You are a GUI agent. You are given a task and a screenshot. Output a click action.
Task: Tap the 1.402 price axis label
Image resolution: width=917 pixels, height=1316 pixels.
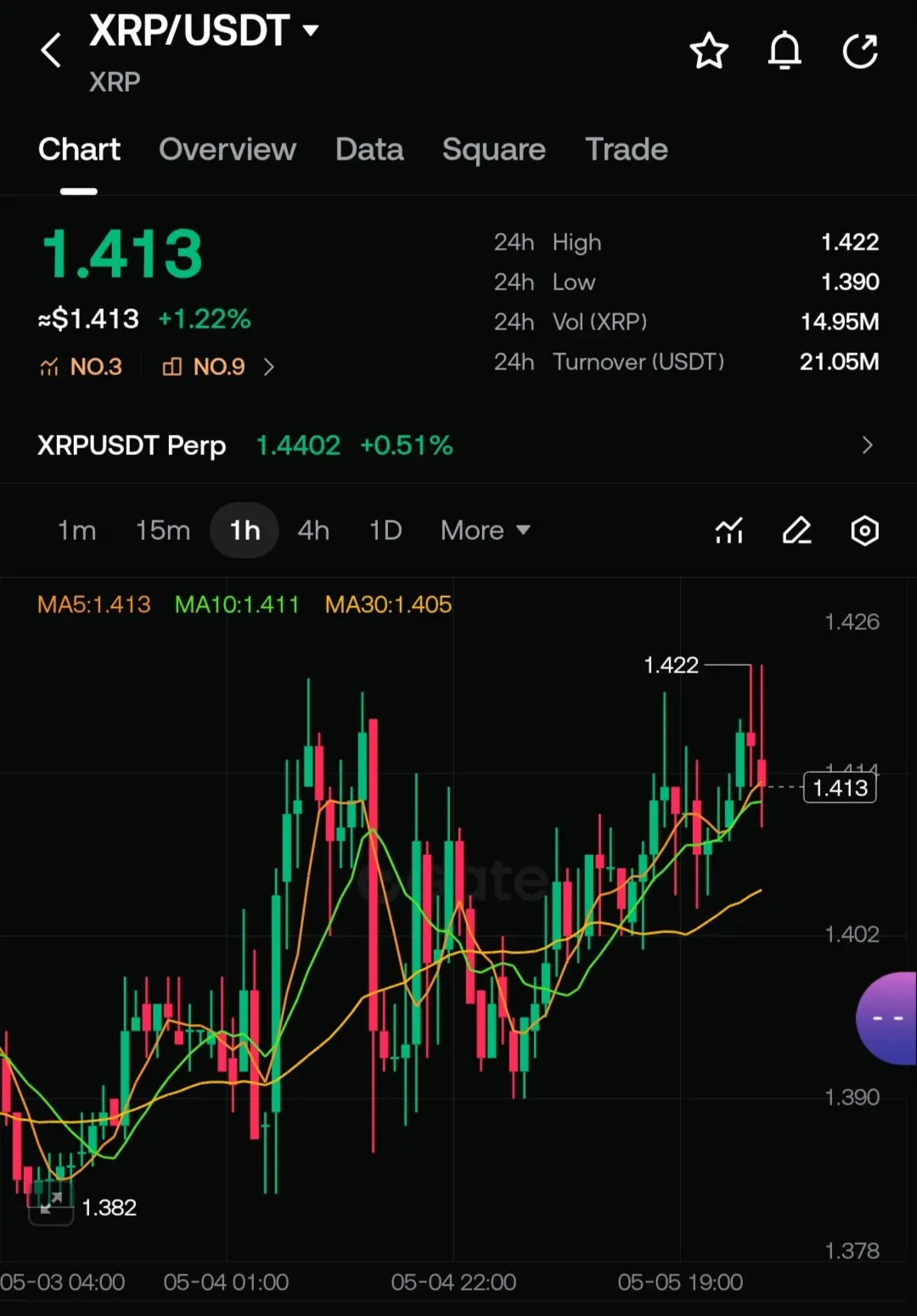852,934
